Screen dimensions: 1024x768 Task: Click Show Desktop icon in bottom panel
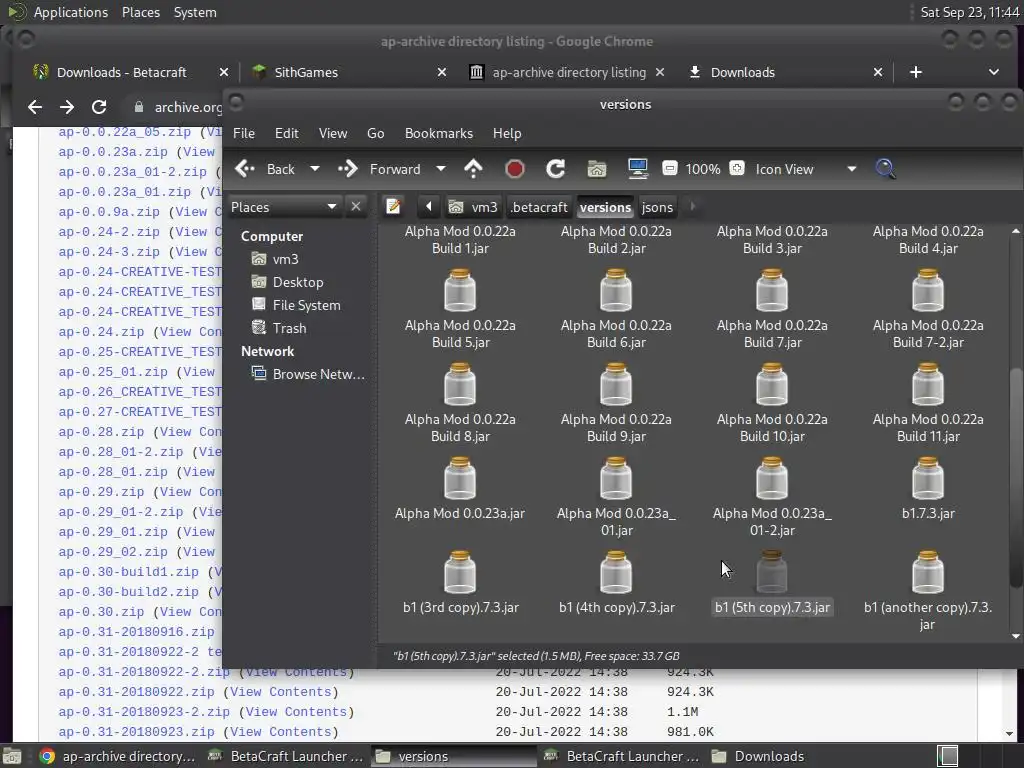pos(12,756)
